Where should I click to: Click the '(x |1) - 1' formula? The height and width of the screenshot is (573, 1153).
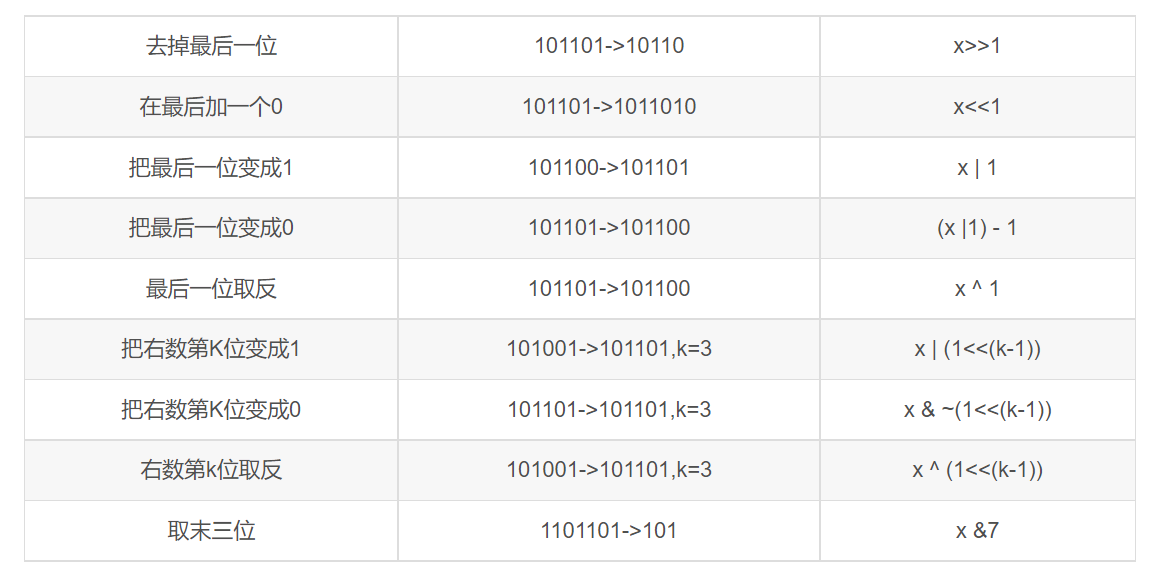(977, 228)
